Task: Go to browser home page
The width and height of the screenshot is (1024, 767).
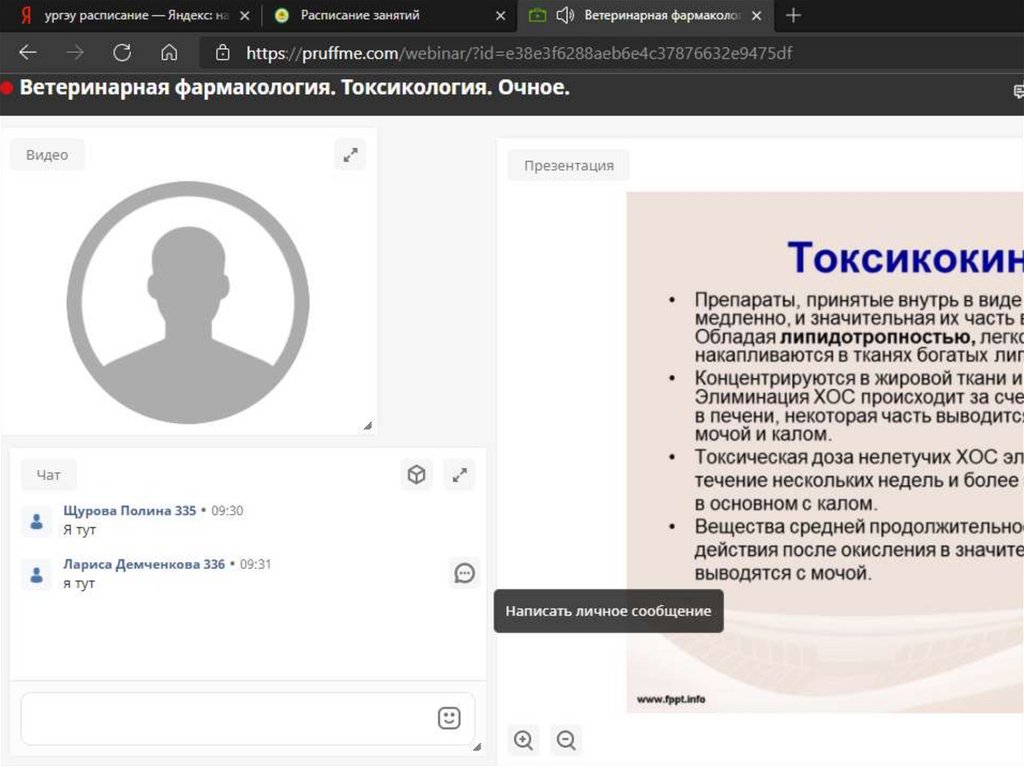Action: point(169,53)
